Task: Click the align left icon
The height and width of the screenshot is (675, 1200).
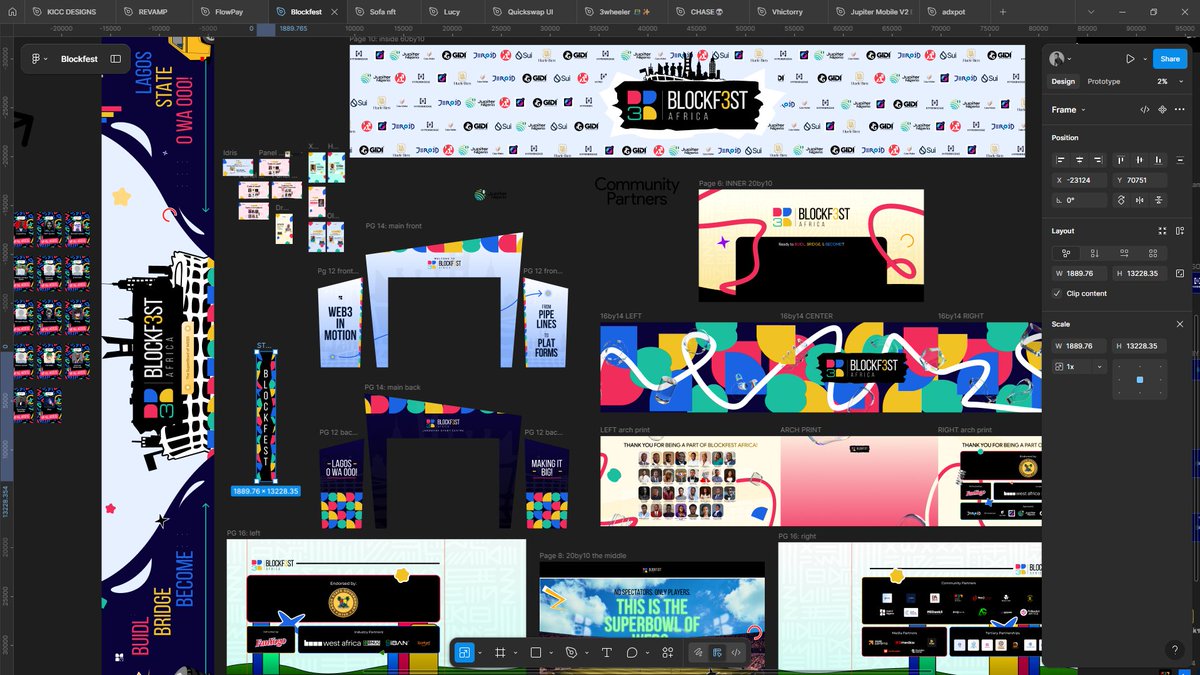Action: click(1061, 160)
